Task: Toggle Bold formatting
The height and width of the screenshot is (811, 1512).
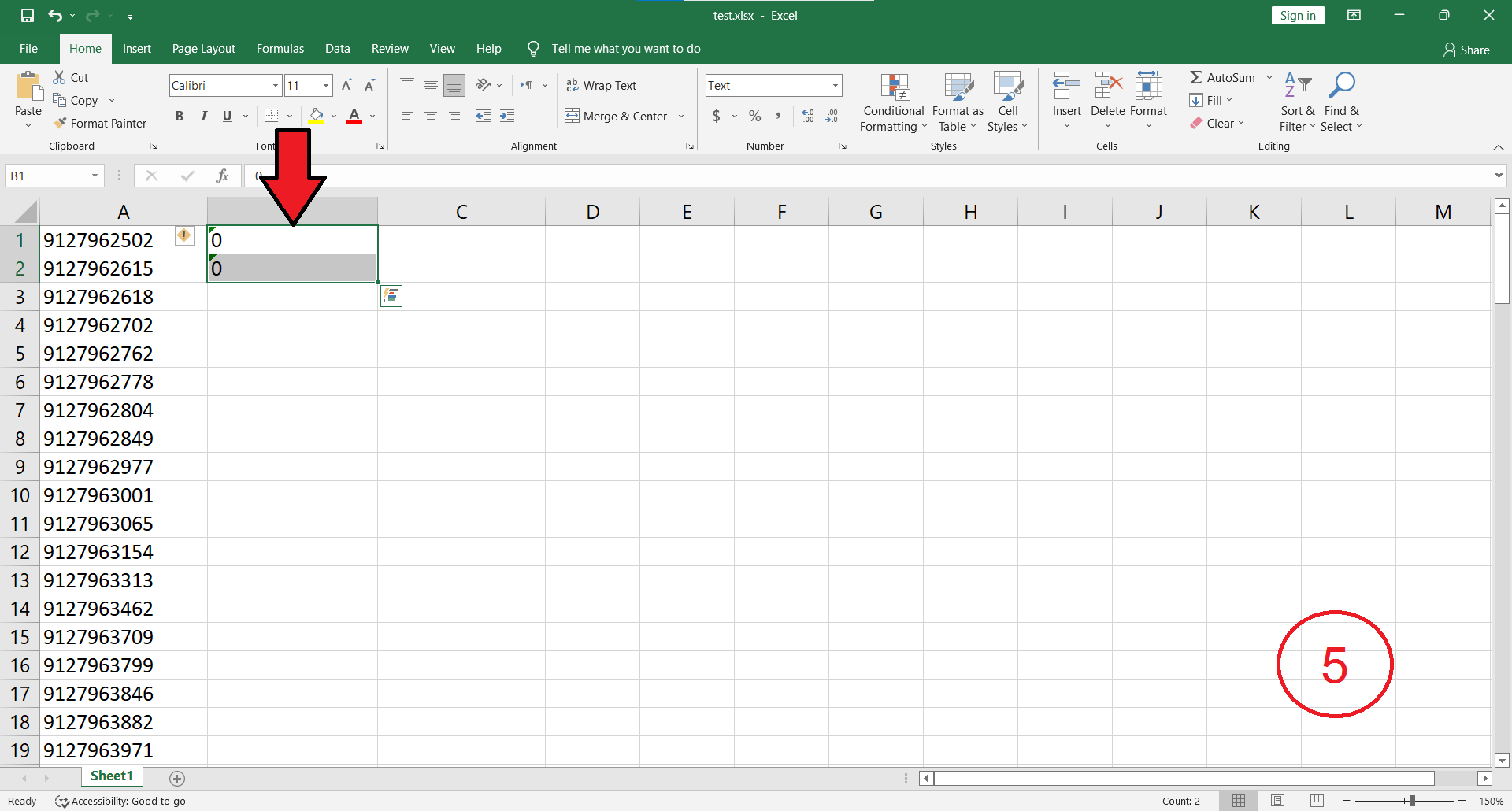Action: coord(180,116)
